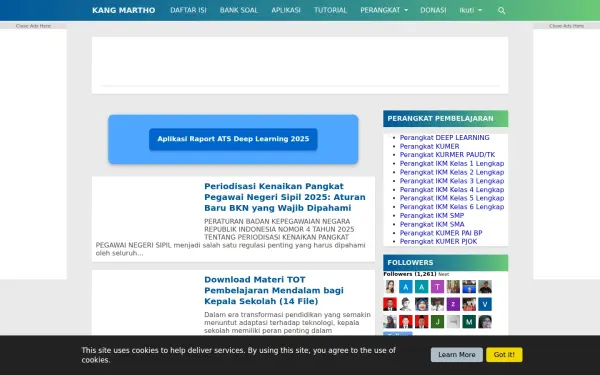The image size is (600, 375).
Task: Select the purple 'T' follower avatar
Action: click(437, 287)
